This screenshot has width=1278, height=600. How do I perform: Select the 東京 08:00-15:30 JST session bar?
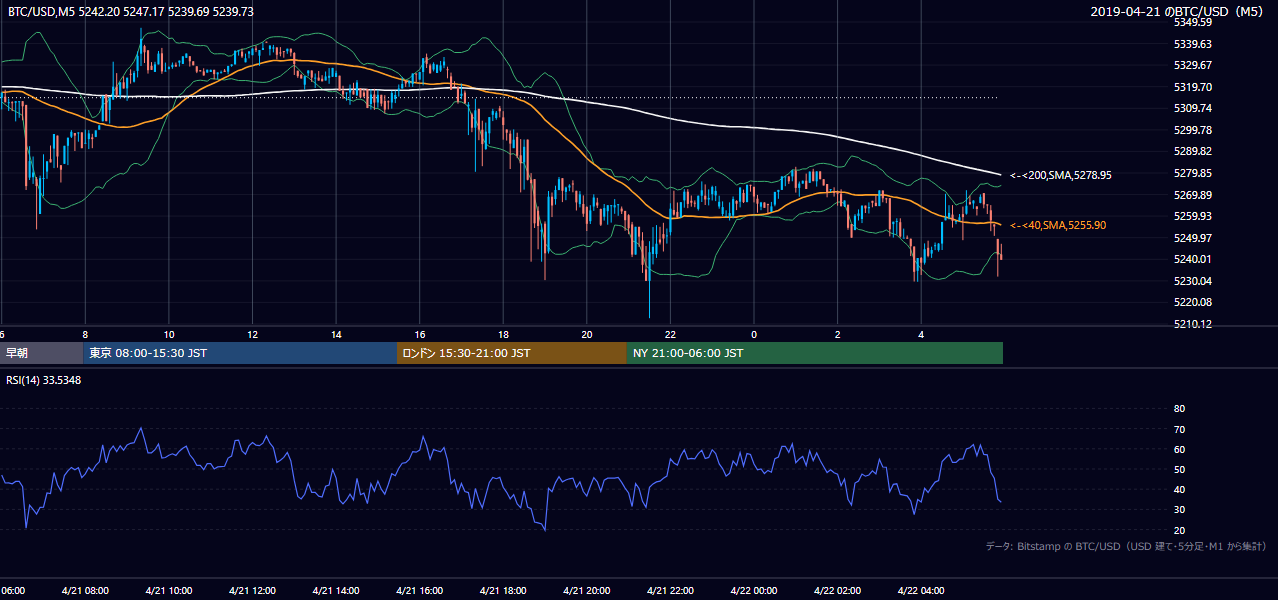[240, 353]
